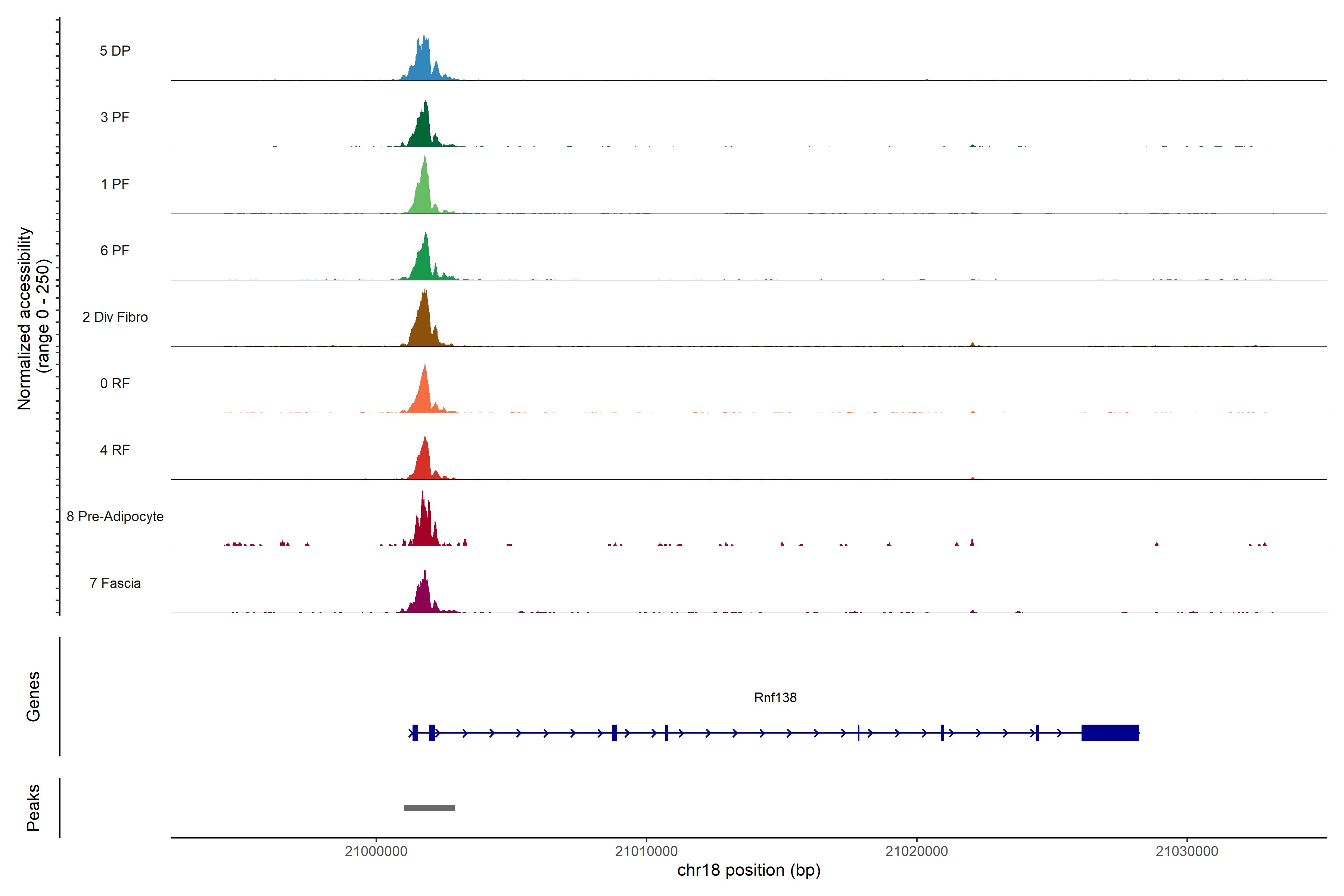Click the 7 Fascia track label

pos(115,583)
